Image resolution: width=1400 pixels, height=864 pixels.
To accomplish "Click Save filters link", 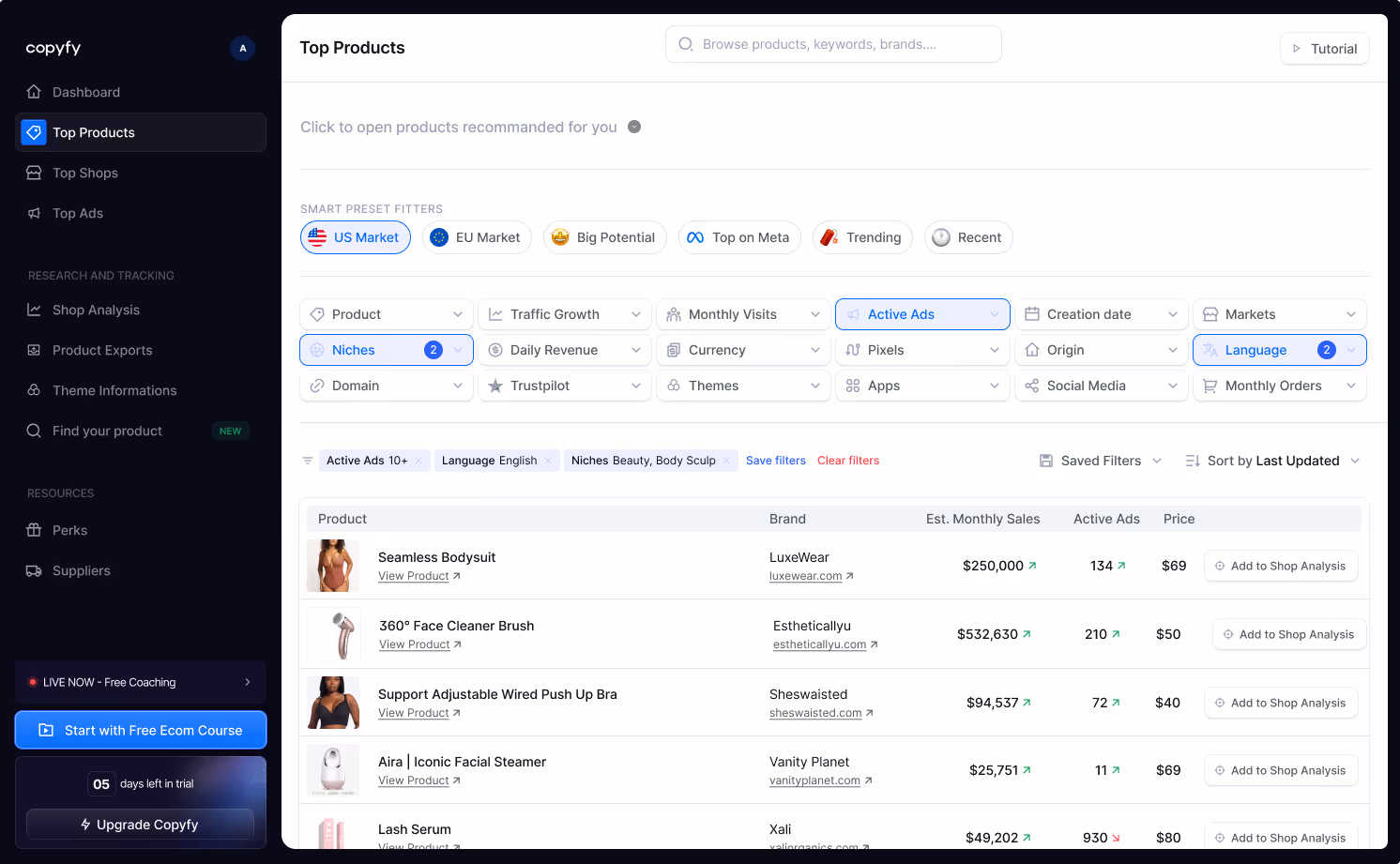I will pyautogui.click(x=776, y=461).
